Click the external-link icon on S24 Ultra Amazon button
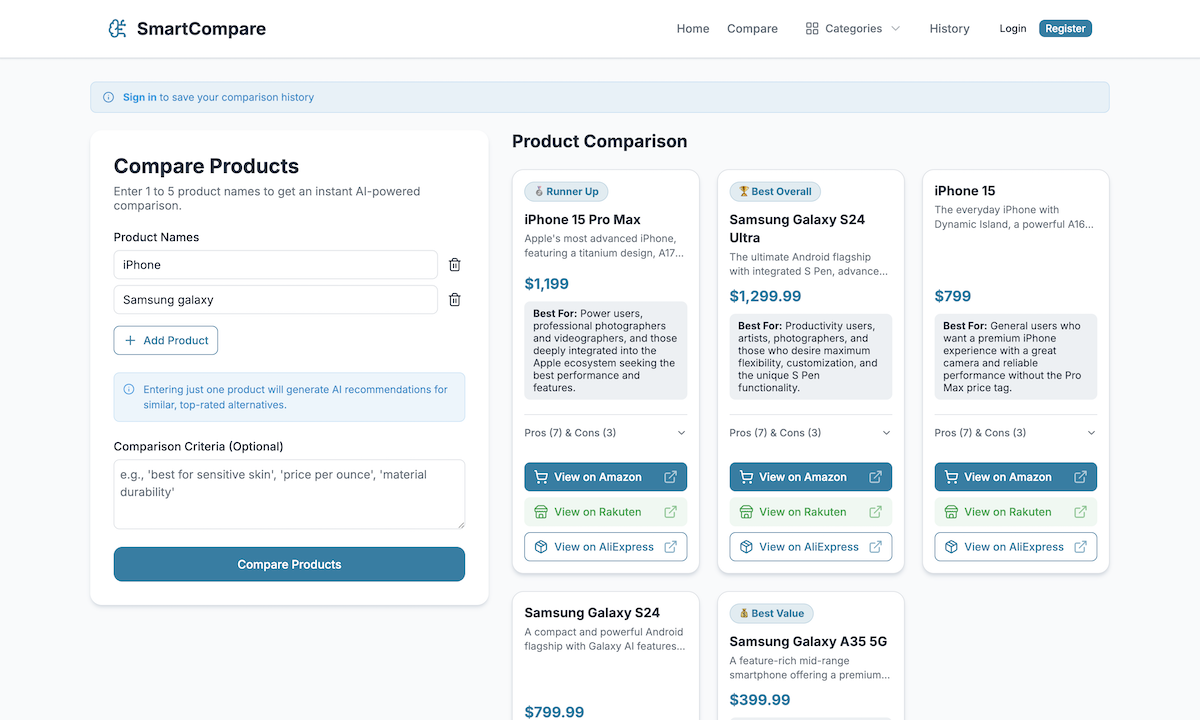Viewport: 1200px width, 720px height. (x=875, y=477)
